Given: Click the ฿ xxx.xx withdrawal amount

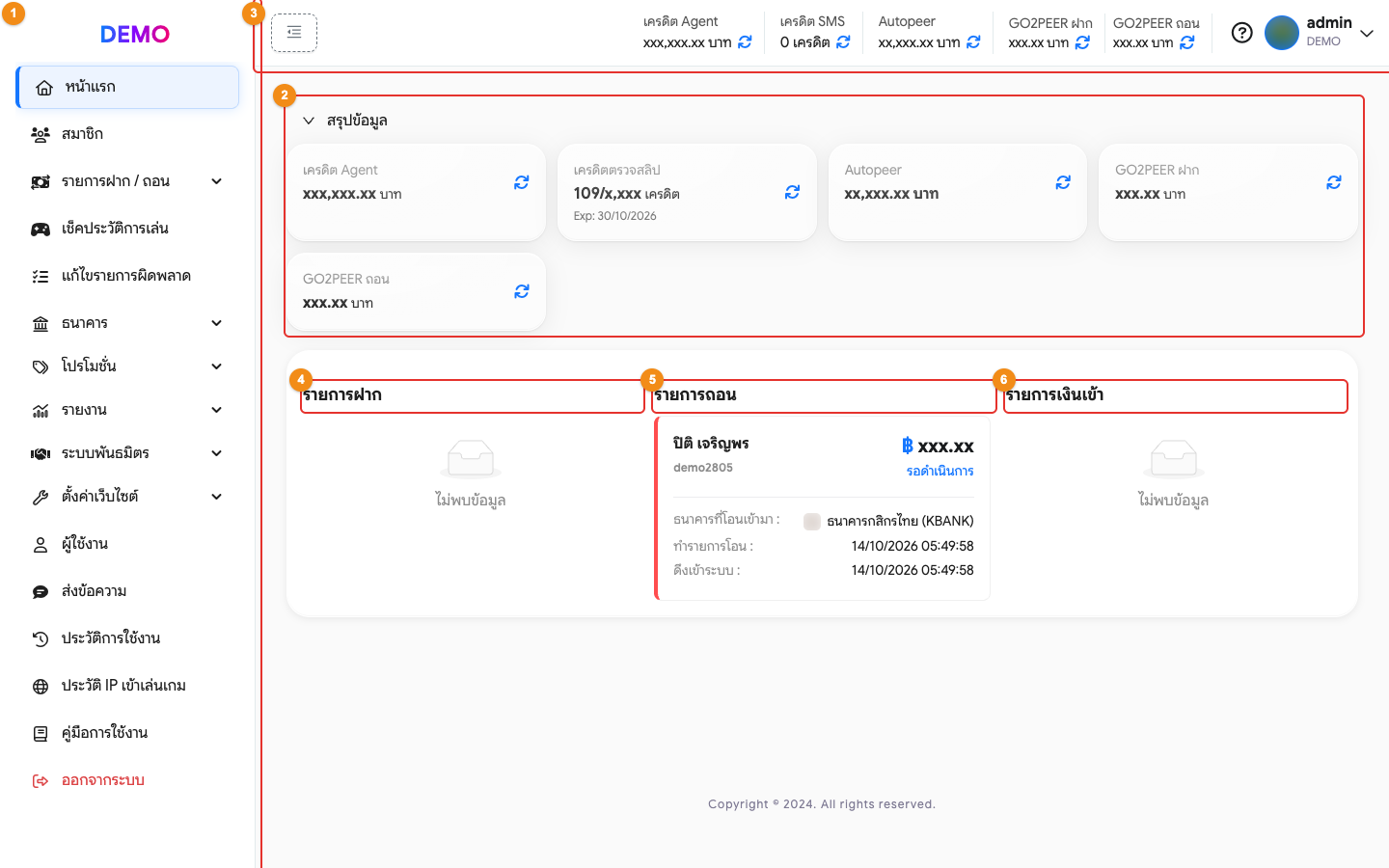Looking at the screenshot, I should tap(938, 446).
